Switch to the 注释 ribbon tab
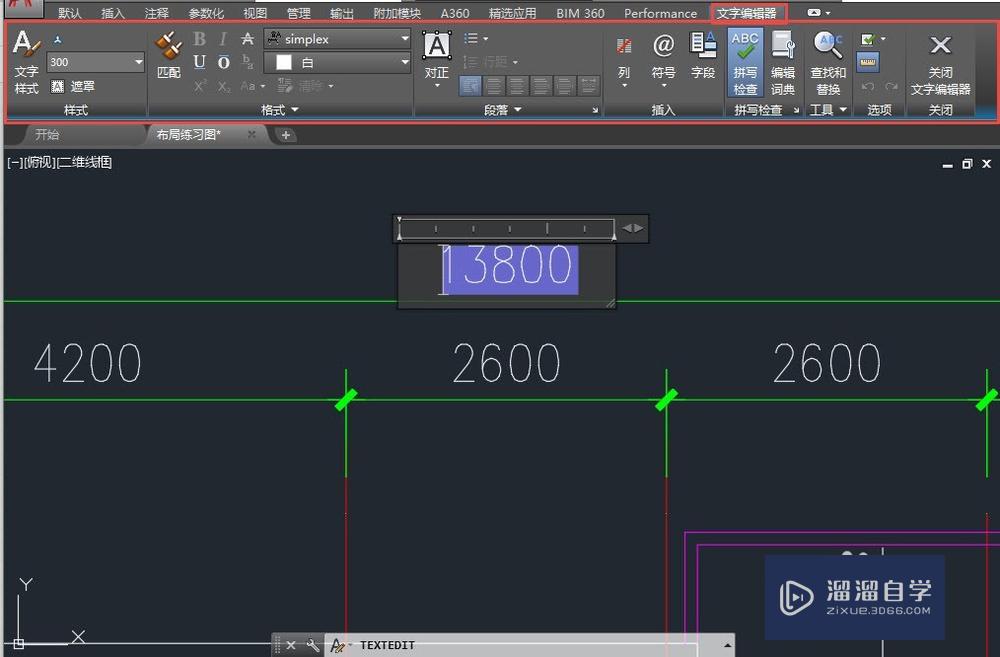 [x=156, y=13]
